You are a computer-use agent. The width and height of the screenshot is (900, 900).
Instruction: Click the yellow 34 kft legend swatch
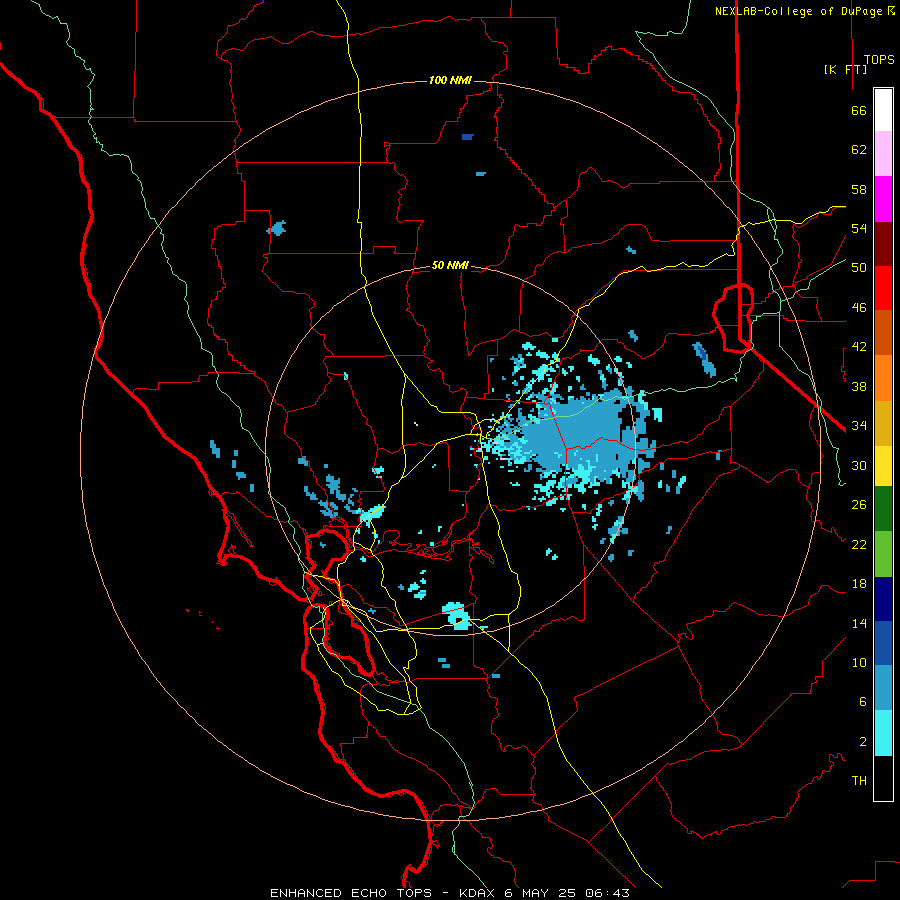click(883, 466)
